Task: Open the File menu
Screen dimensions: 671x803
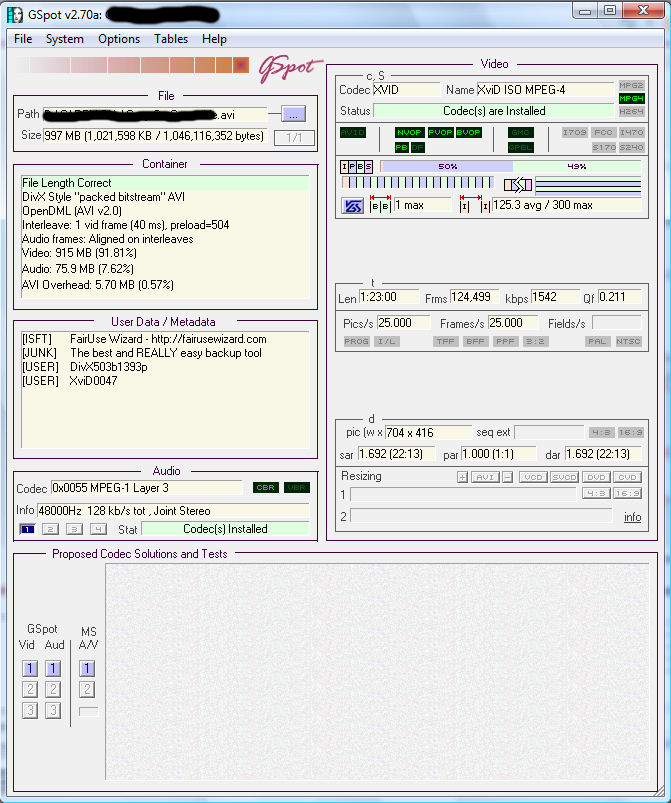Action: 23,39
